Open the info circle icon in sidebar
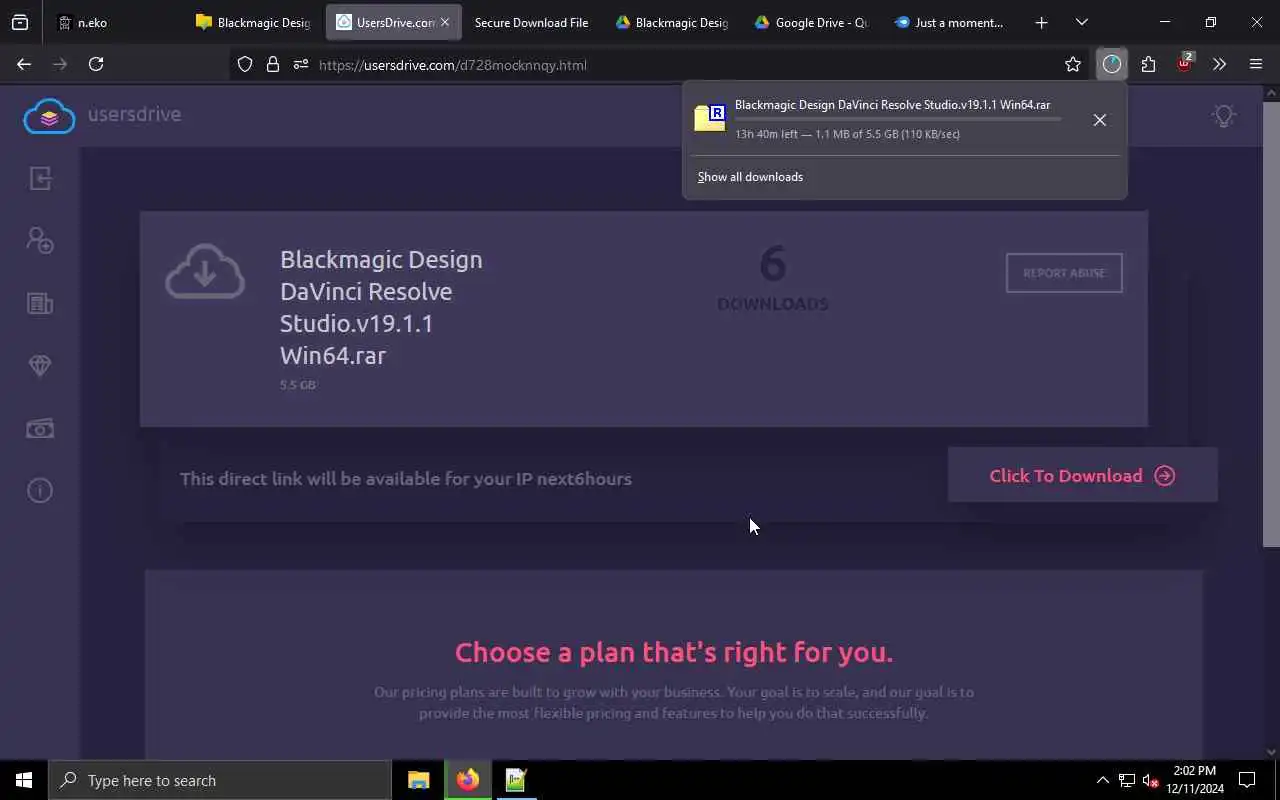This screenshot has height=800, width=1280. [x=40, y=491]
